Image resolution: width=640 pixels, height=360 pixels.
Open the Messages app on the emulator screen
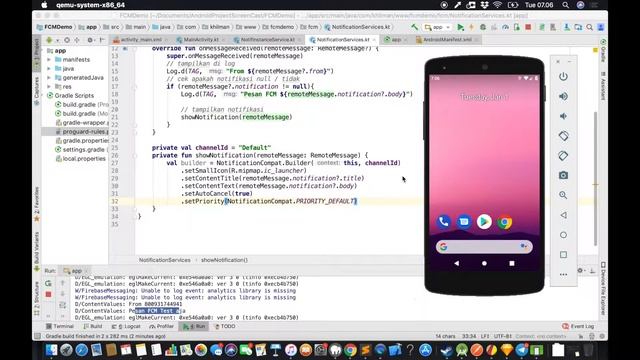464,222
